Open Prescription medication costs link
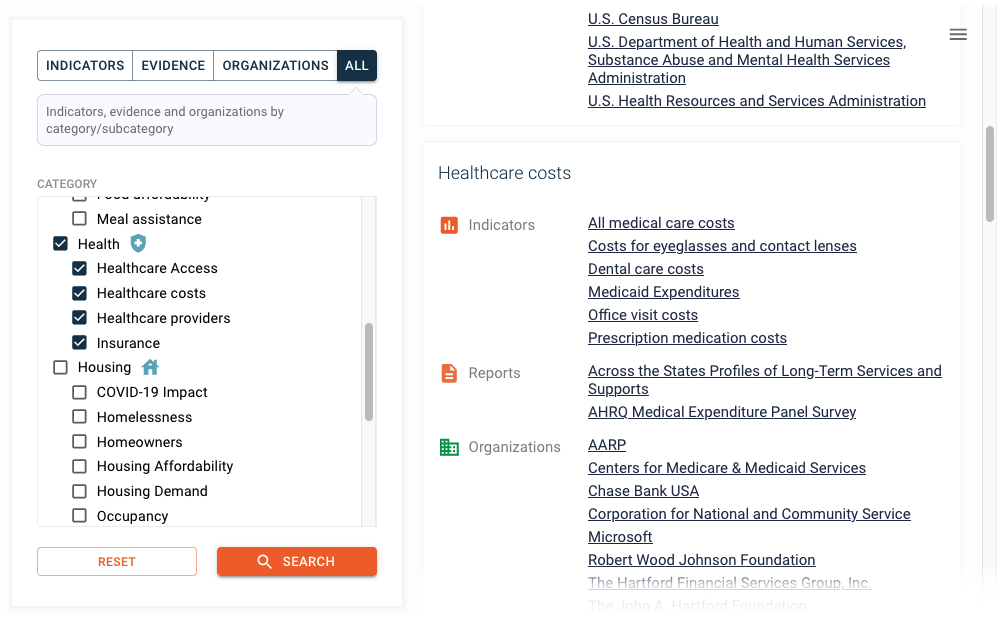Viewport: 1005px width, 618px height. coord(688,338)
